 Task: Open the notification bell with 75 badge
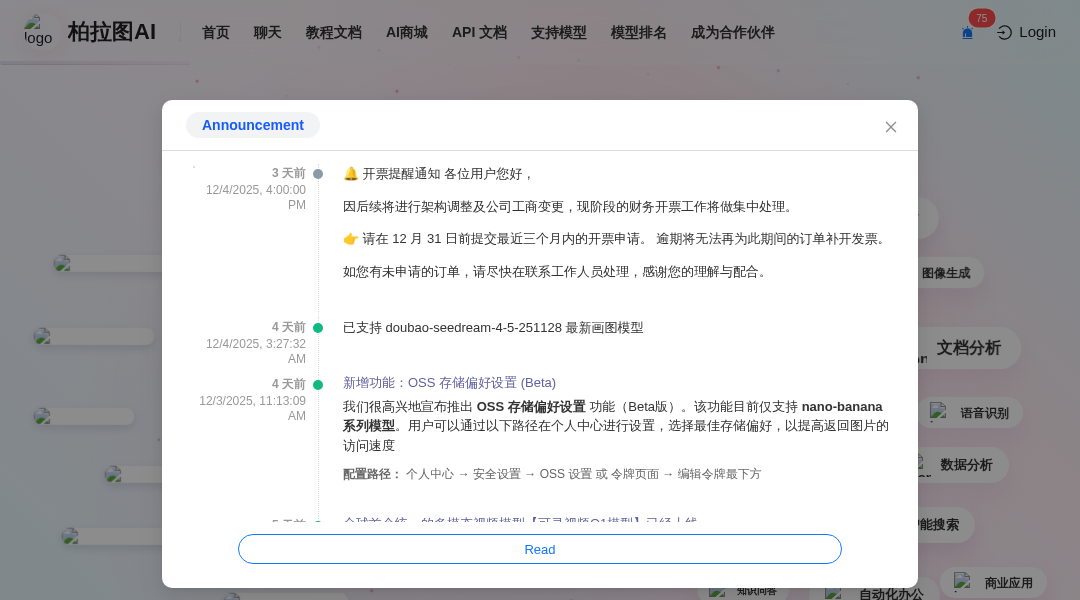tap(967, 32)
